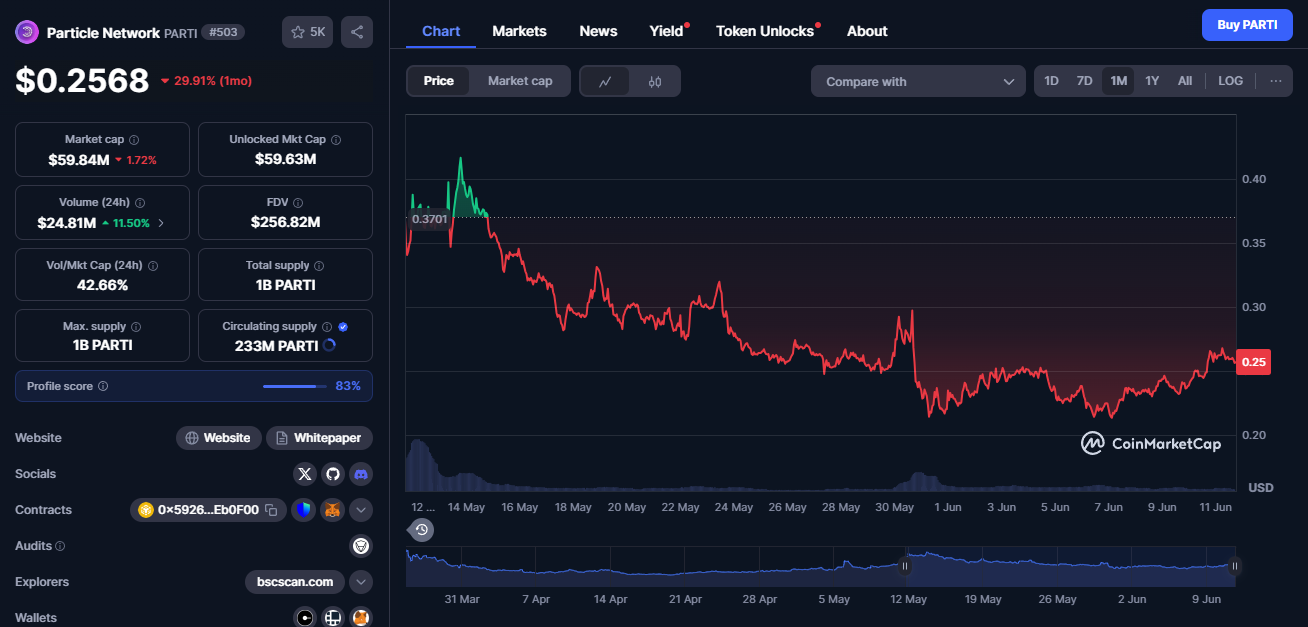The width and height of the screenshot is (1308, 627).
Task: Set chart range to 1Y
Action: tap(1152, 81)
